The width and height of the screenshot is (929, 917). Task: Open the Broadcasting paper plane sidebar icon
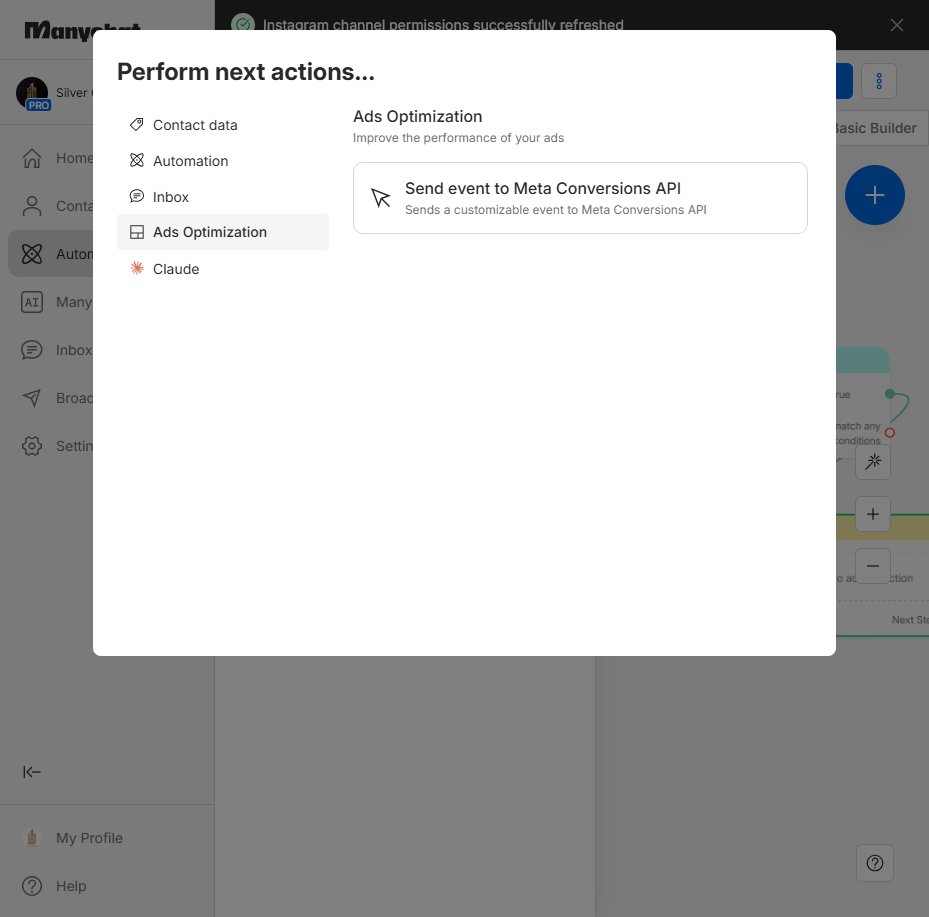click(32, 398)
